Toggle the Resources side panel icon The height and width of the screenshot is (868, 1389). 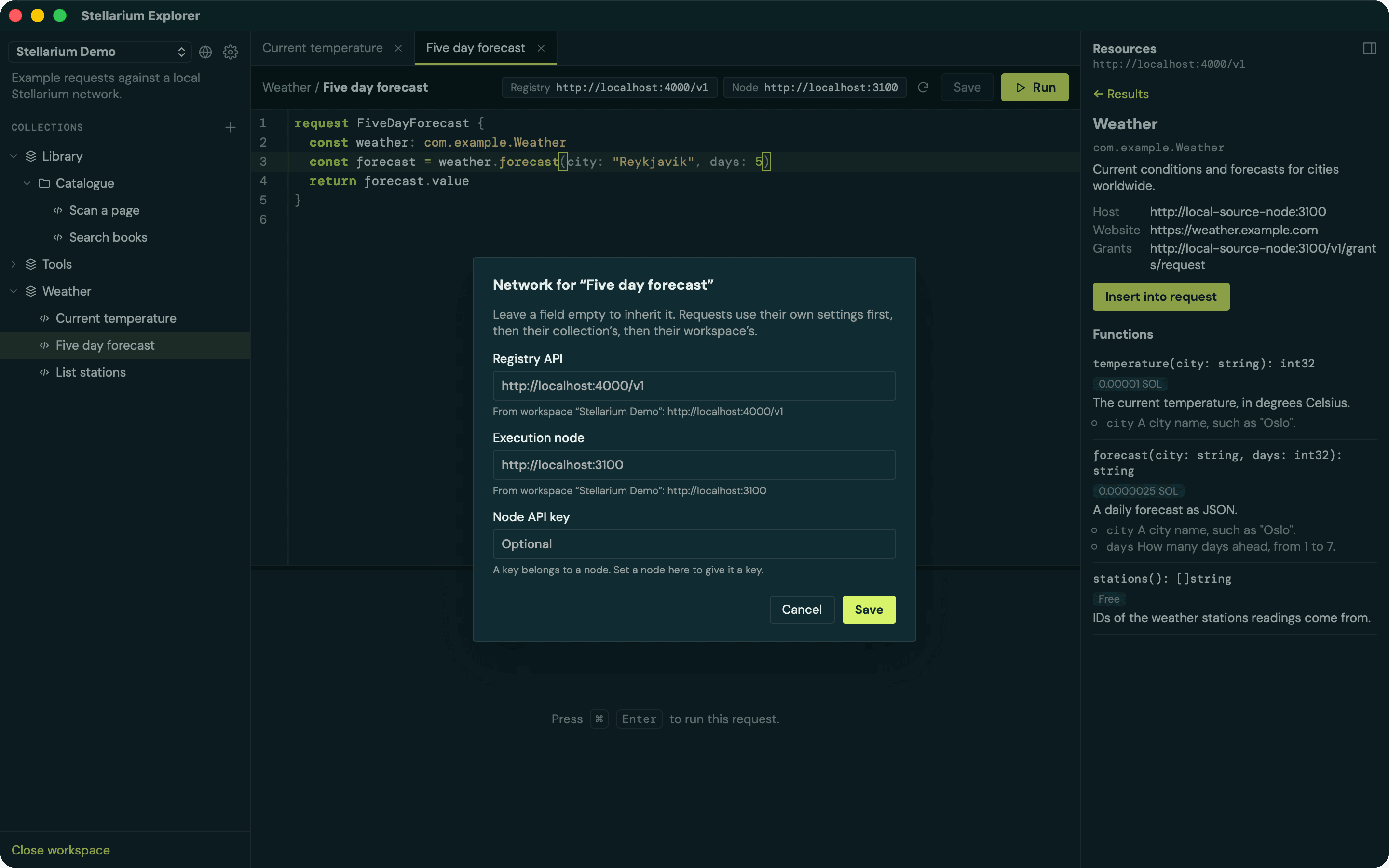point(1370,49)
